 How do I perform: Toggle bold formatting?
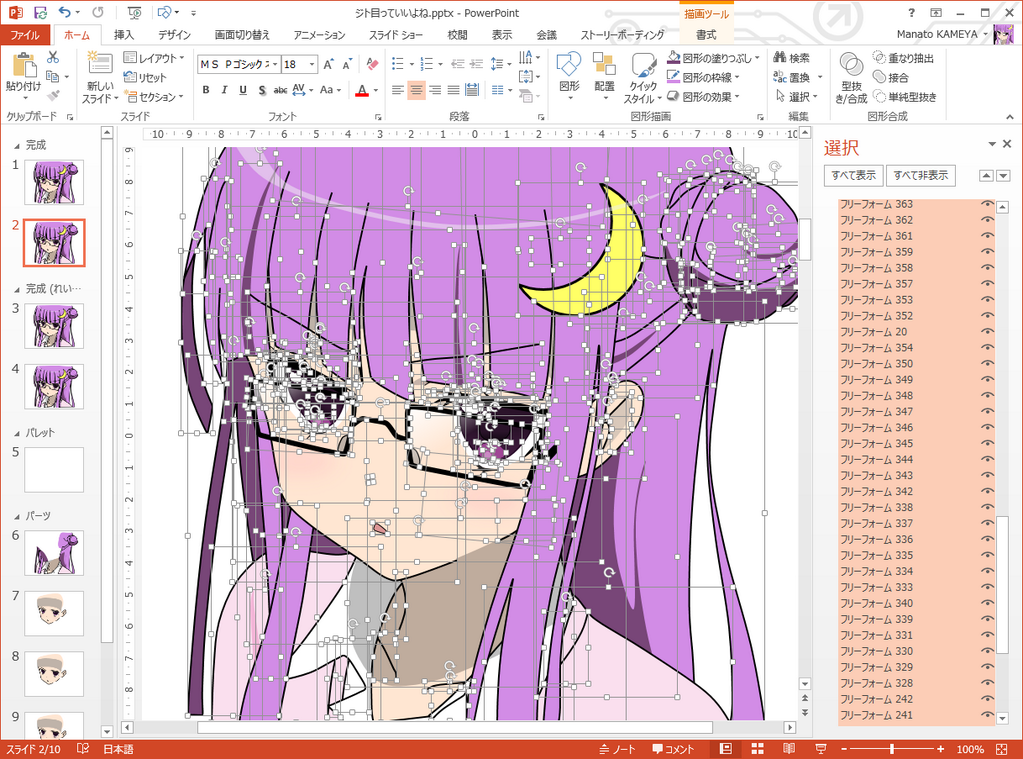click(206, 90)
